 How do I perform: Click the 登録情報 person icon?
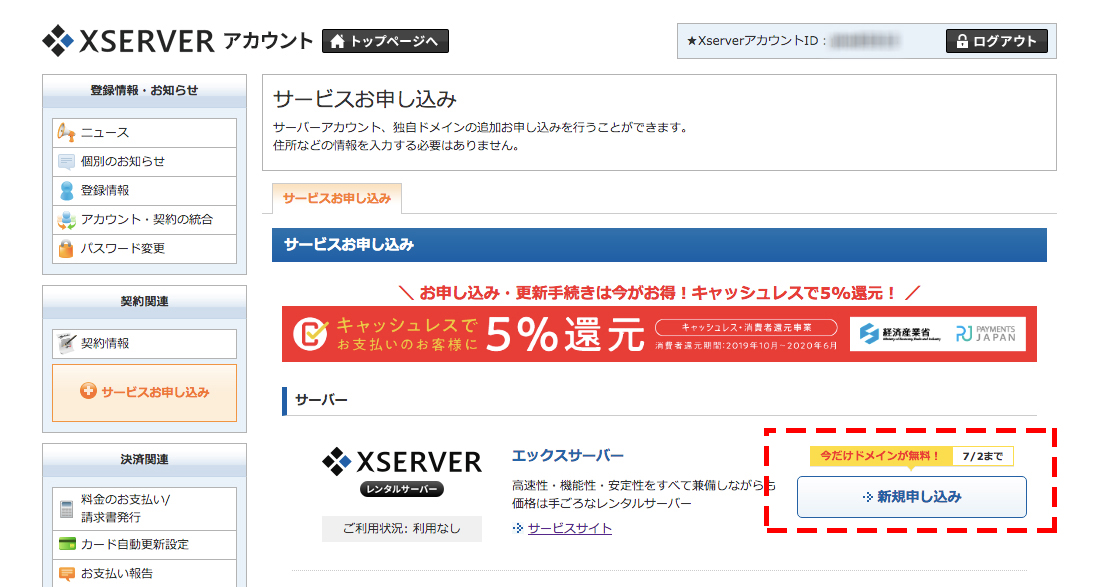tap(67, 191)
